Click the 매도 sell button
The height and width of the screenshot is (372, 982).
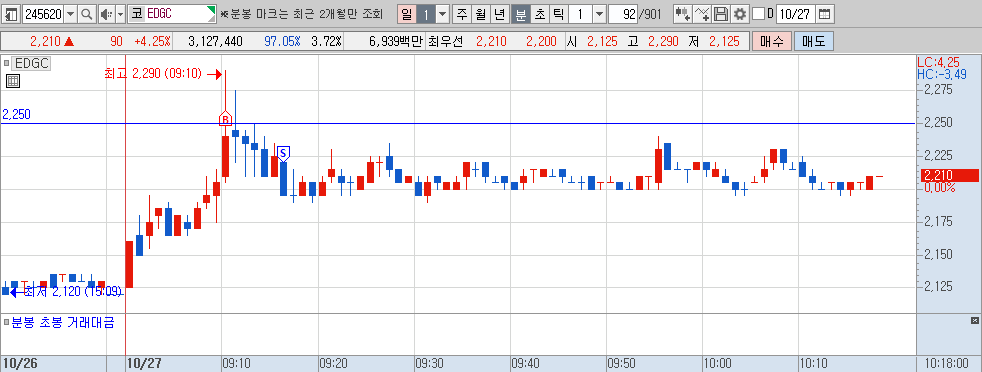[x=814, y=42]
